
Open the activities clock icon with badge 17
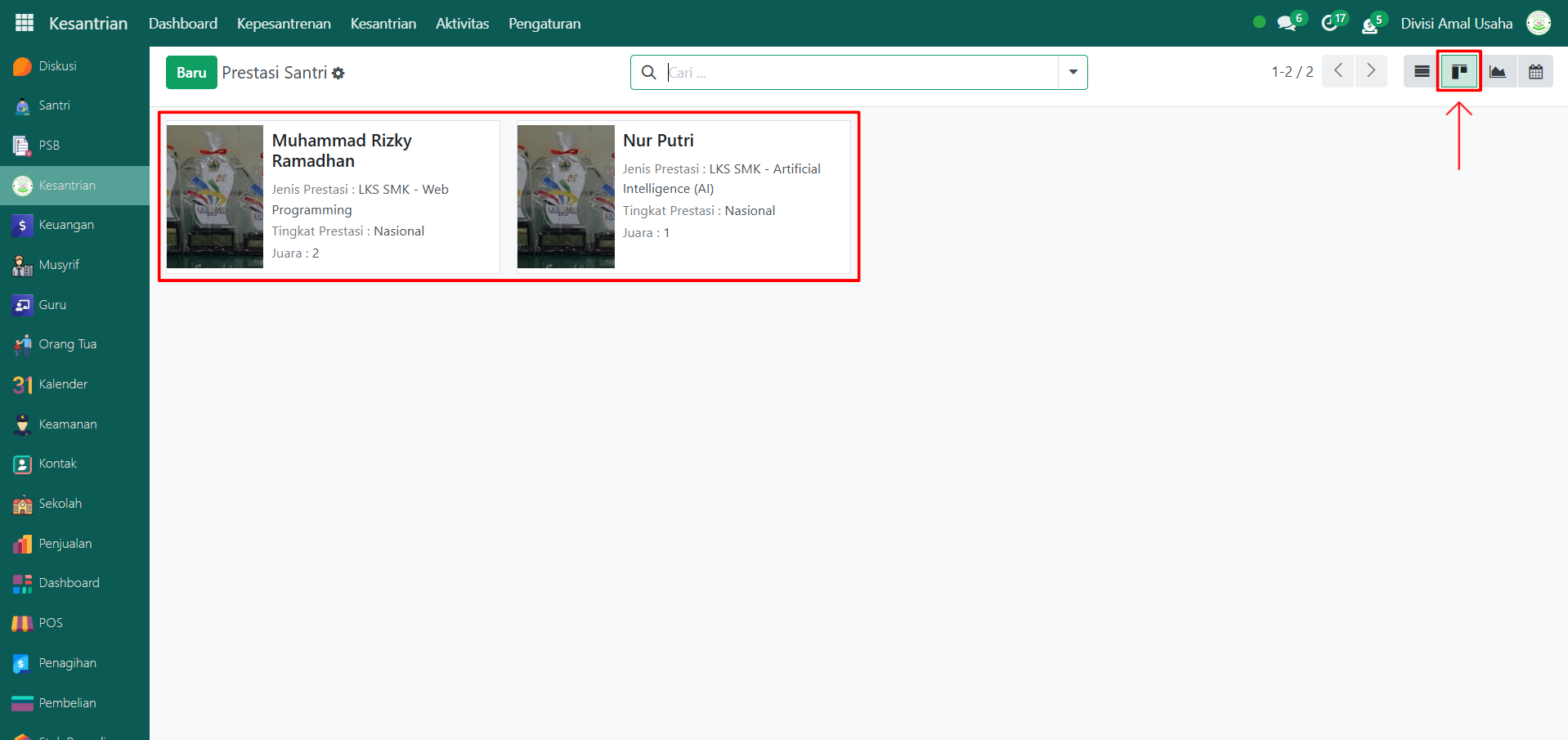(1330, 23)
